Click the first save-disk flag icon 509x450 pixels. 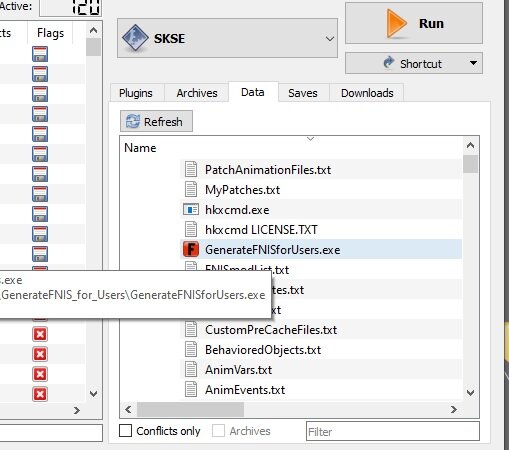[40, 54]
